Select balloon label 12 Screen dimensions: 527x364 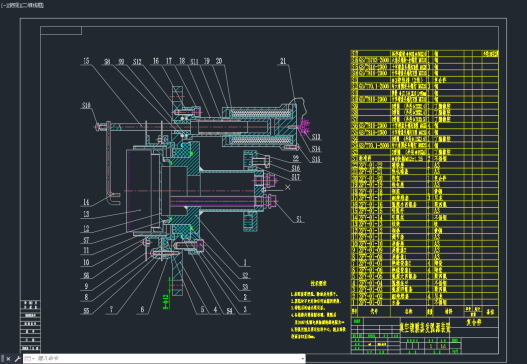coord(86,229)
